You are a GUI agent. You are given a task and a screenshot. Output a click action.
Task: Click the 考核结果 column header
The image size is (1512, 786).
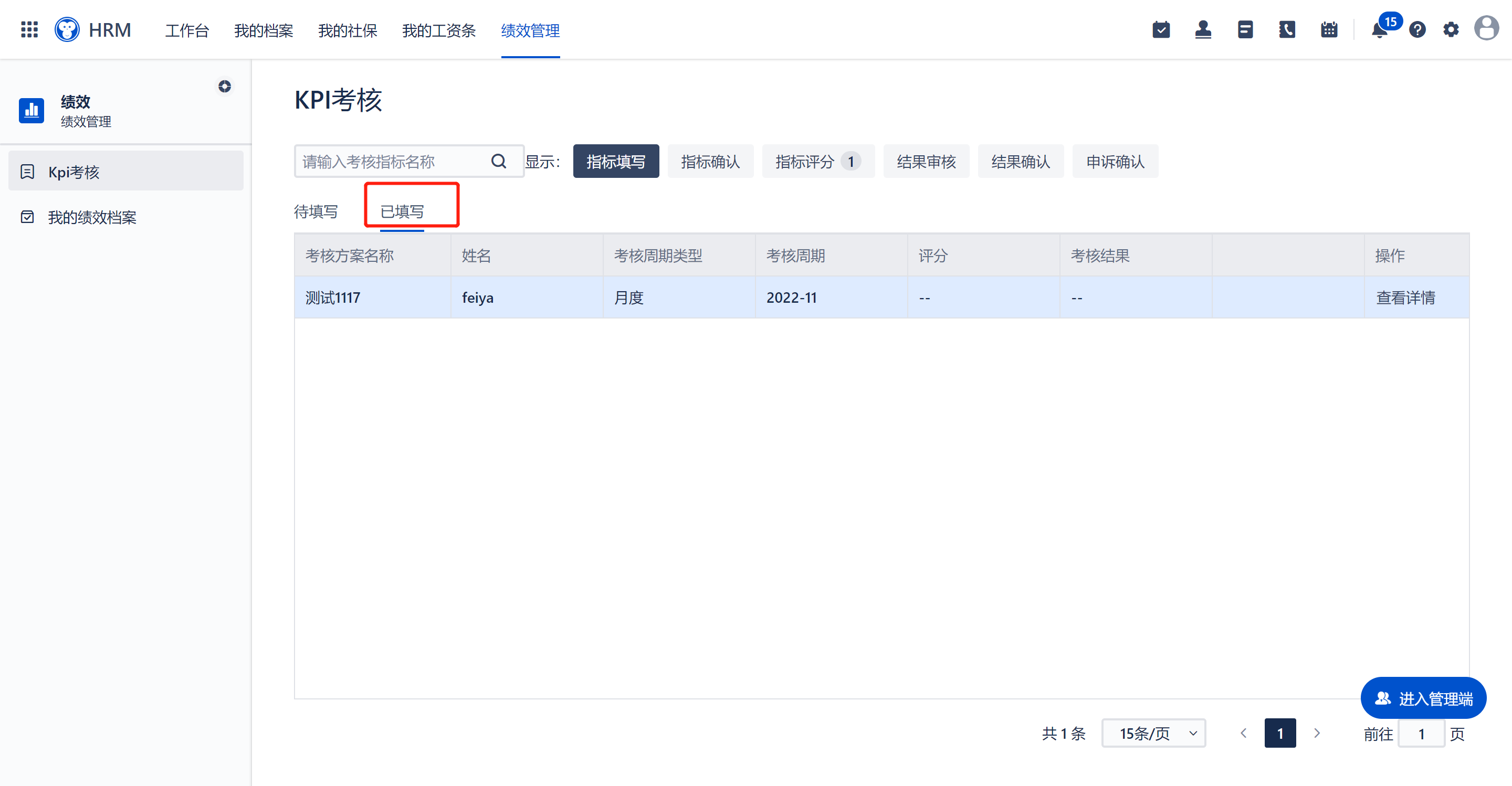coord(1136,256)
